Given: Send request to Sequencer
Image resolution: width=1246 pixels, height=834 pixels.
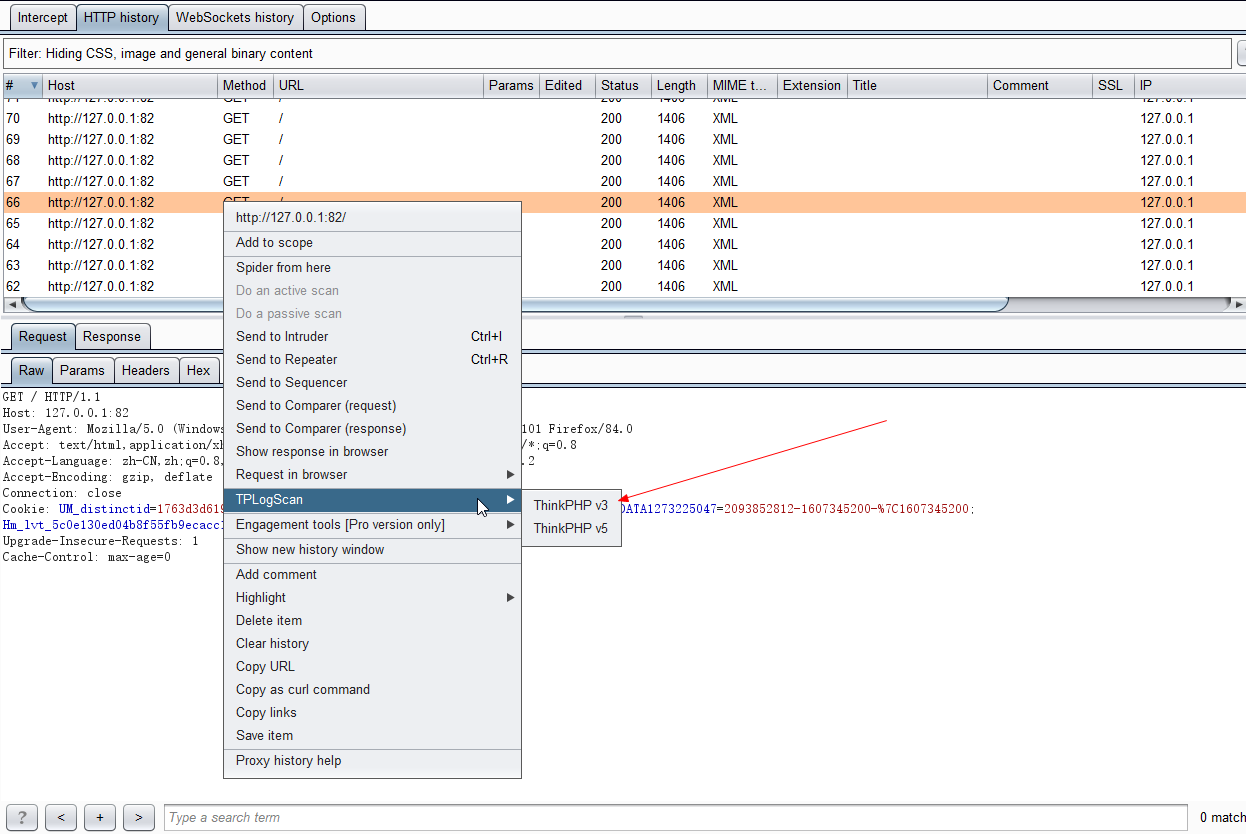Looking at the screenshot, I should 372,382.
